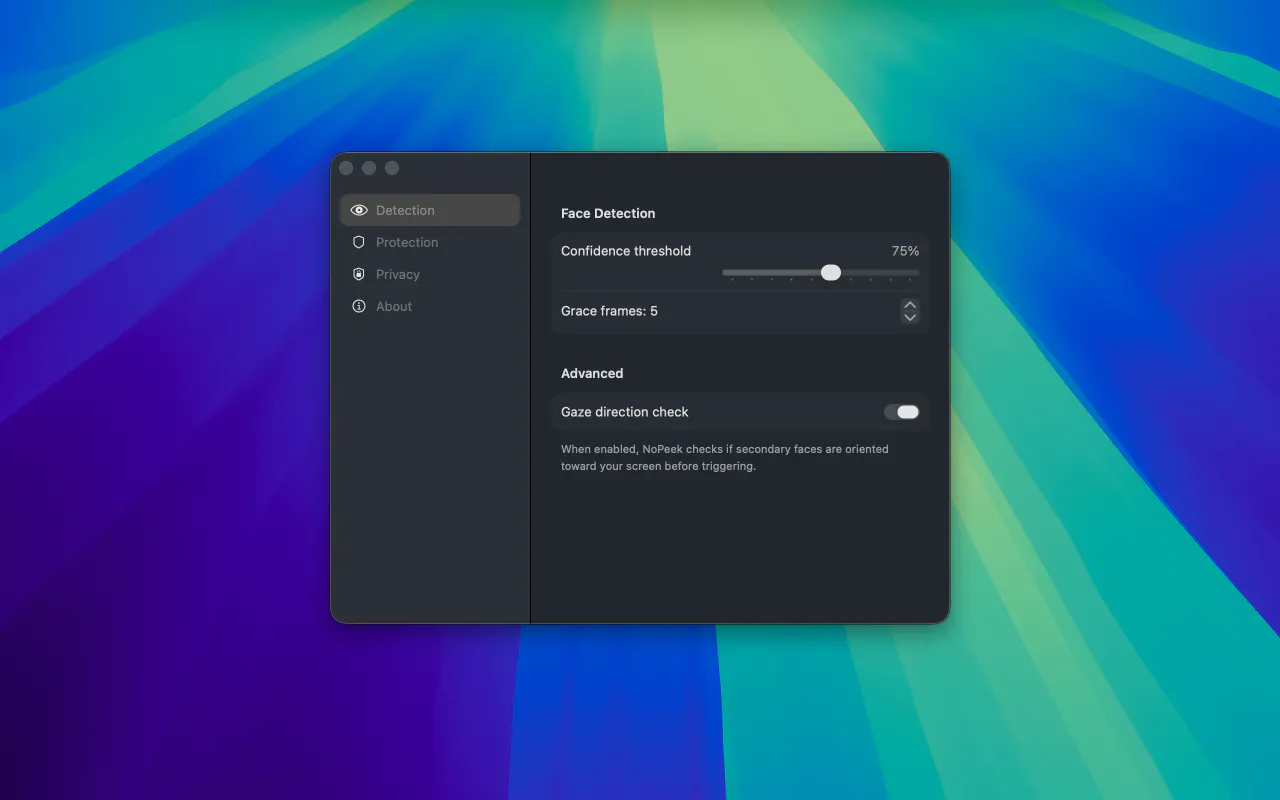
Task: Click the eye icon beside Detection
Action: coord(359,210)
